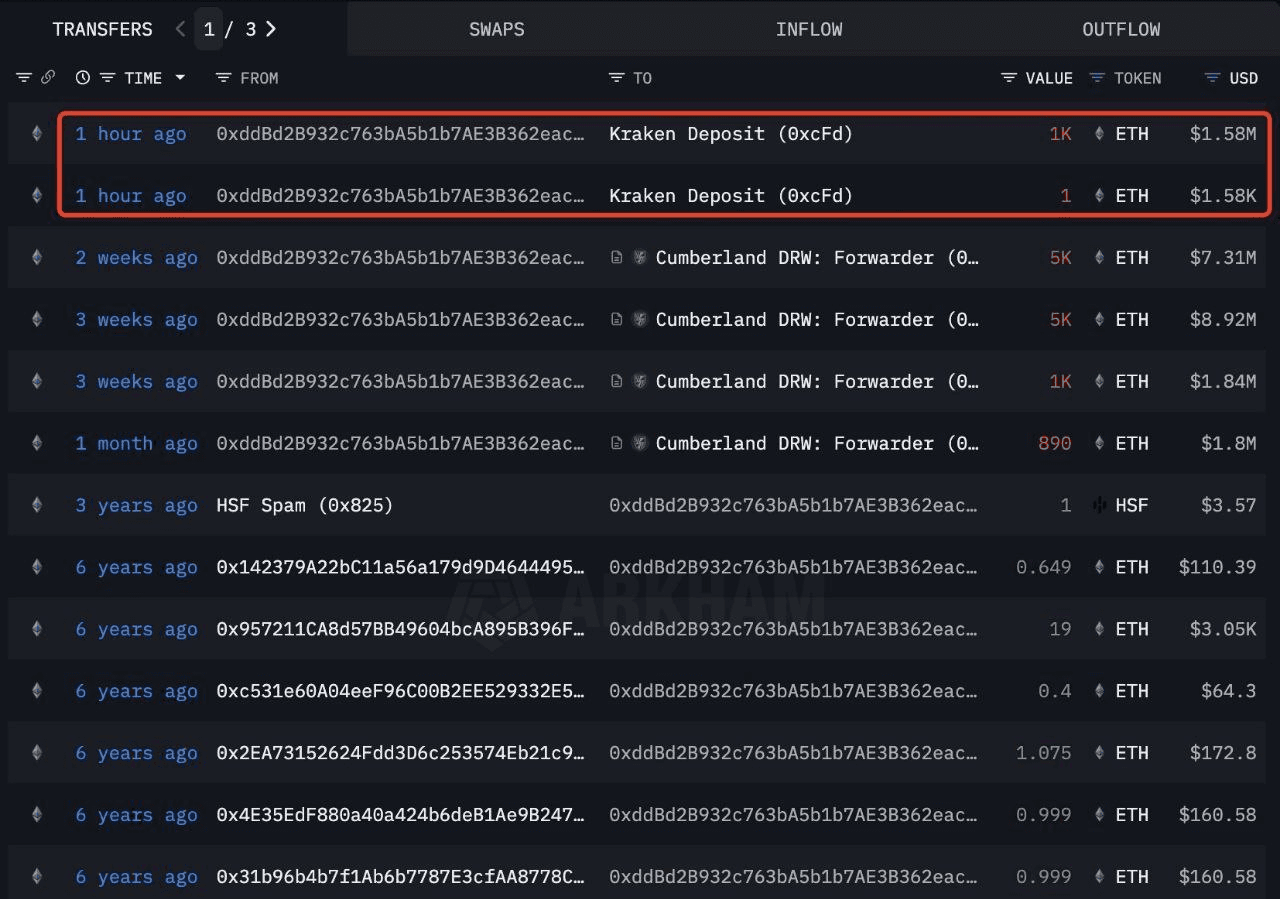
Task: Click the ETH token icon in the $172.8 row
Action: [x=1099, y=753]
